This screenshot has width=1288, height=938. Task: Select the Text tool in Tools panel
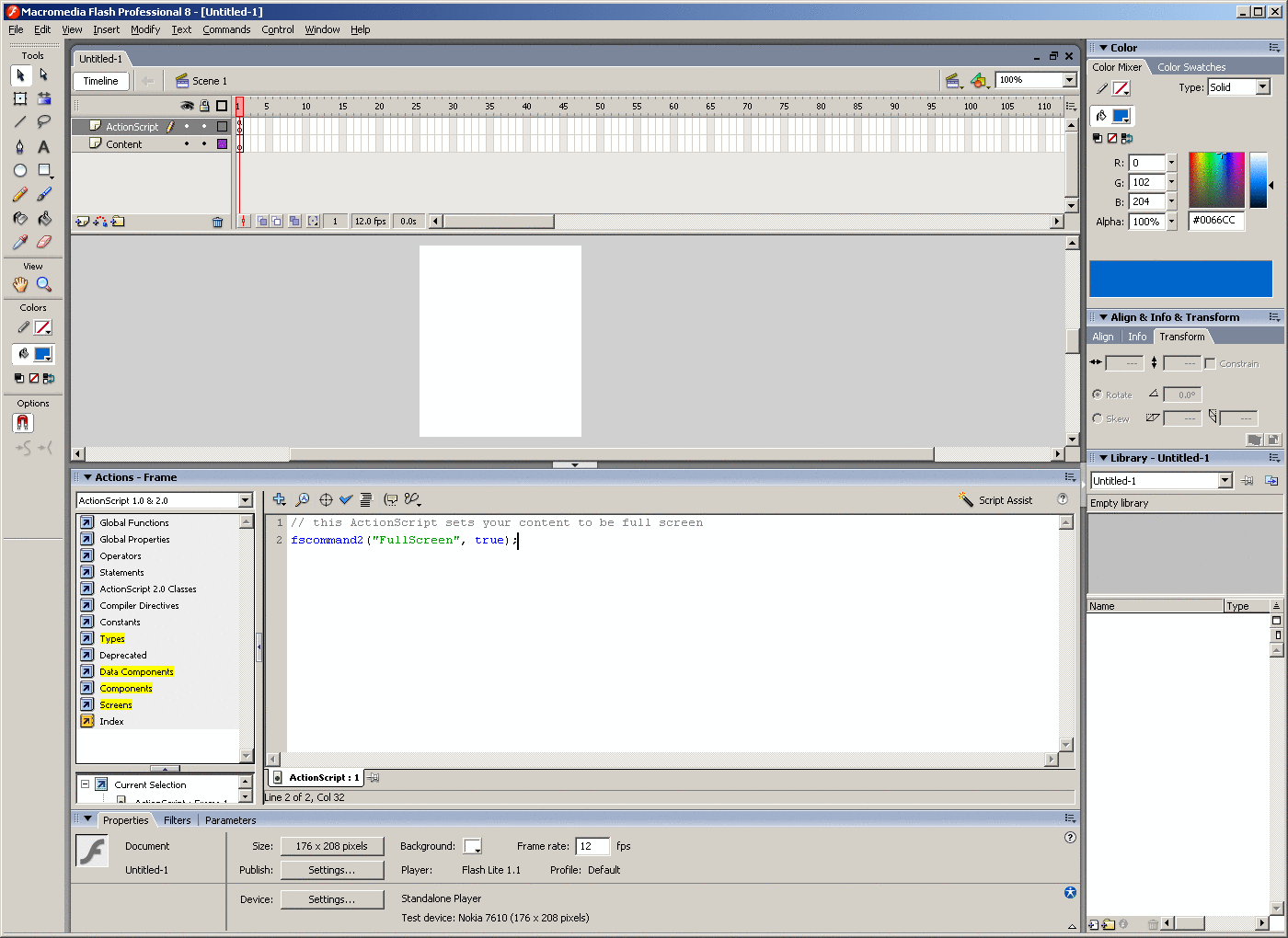(x=43, y=146)
